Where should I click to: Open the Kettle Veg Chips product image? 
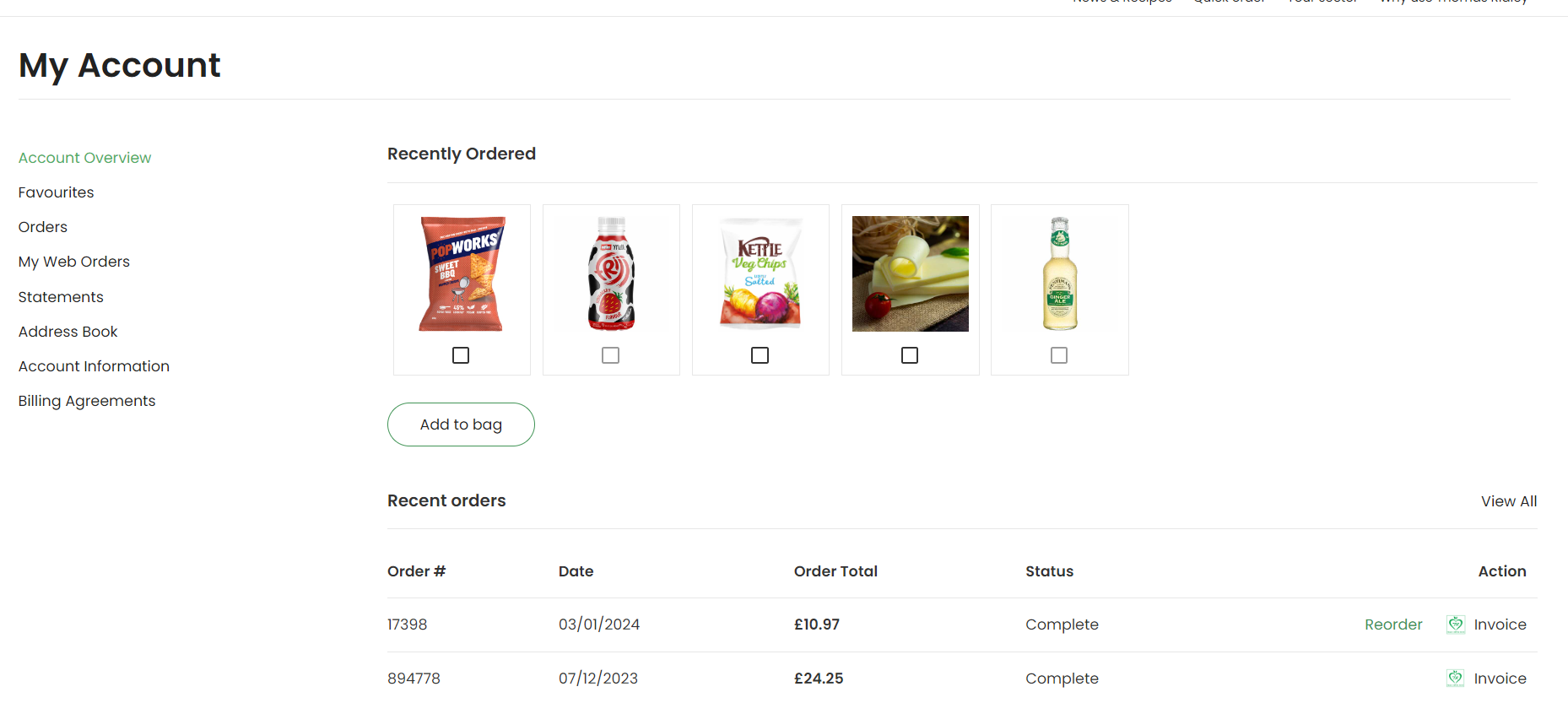760,274
